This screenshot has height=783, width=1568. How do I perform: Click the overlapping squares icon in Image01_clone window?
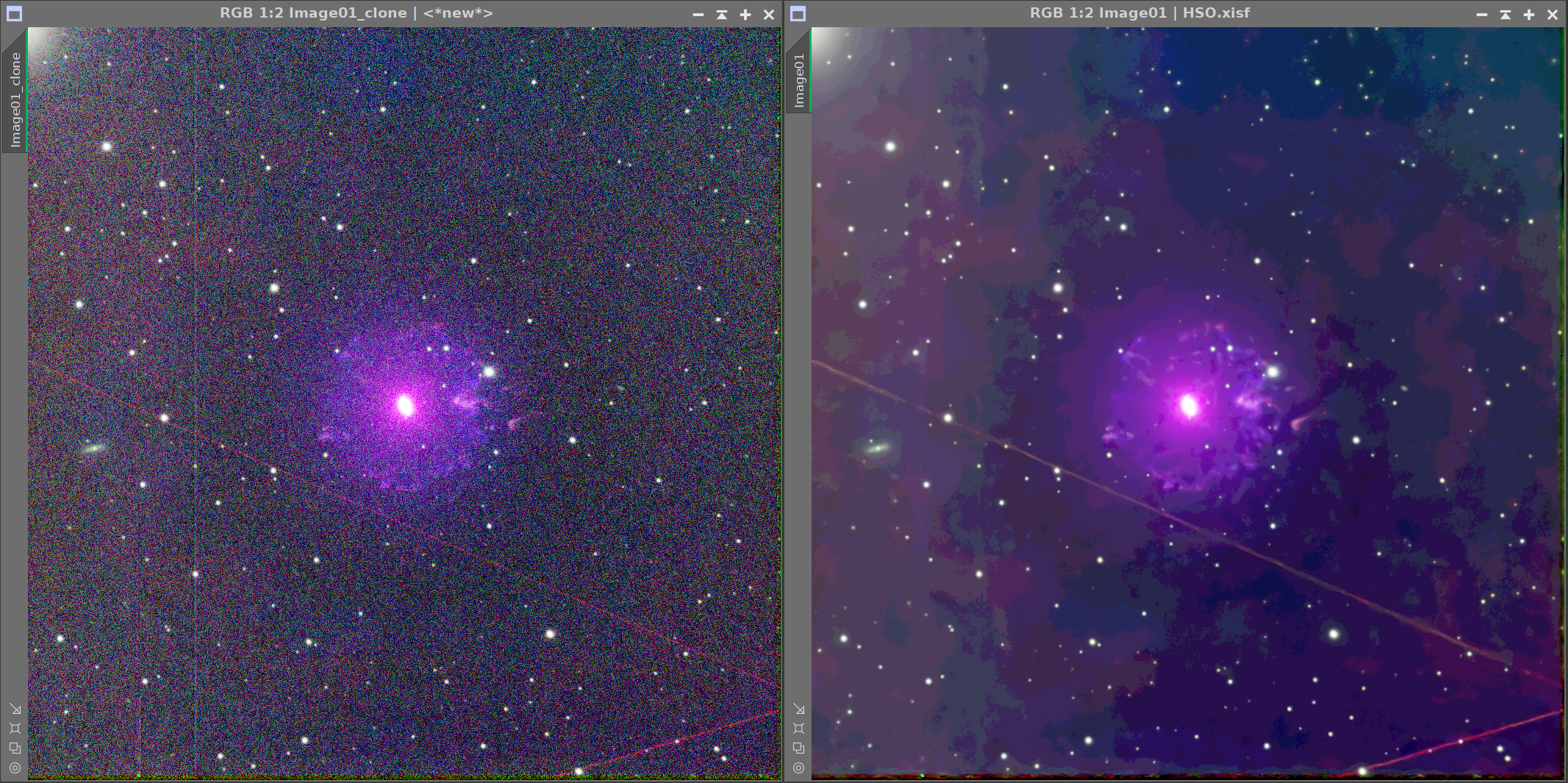tap(15, 748)
